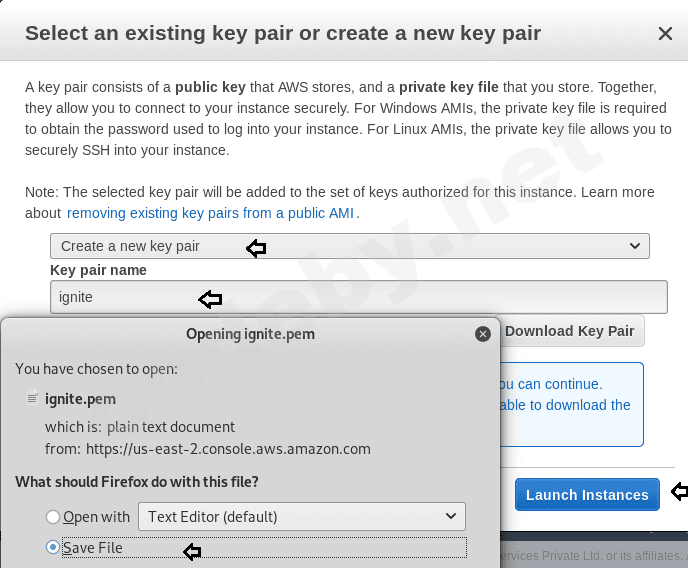Click the Launch Instances button
Screen dimensions: 688x568
[587, 495]
